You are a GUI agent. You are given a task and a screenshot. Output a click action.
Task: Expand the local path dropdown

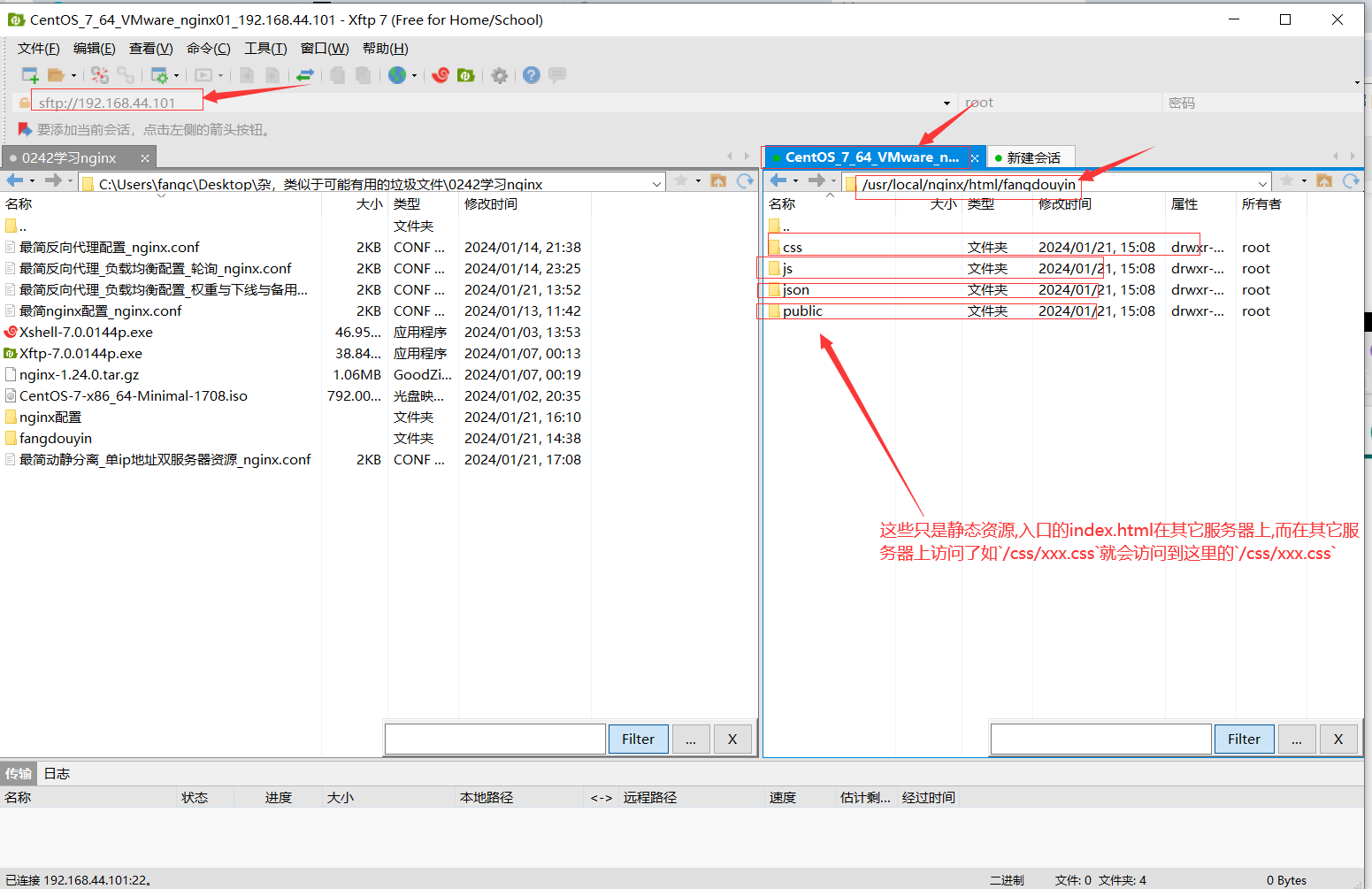point(657,184)
